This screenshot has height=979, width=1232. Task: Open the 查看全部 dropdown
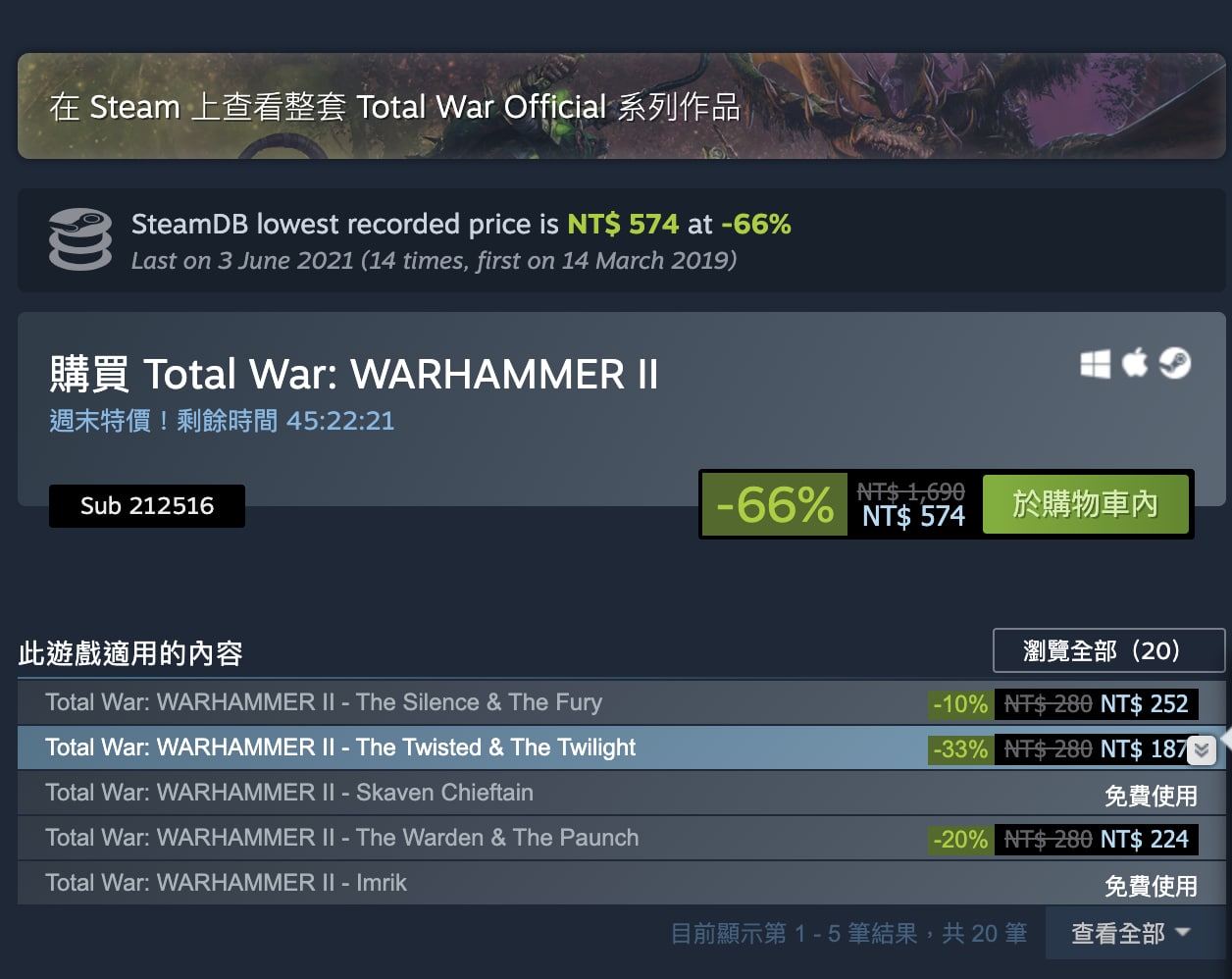click(1131, 933)
